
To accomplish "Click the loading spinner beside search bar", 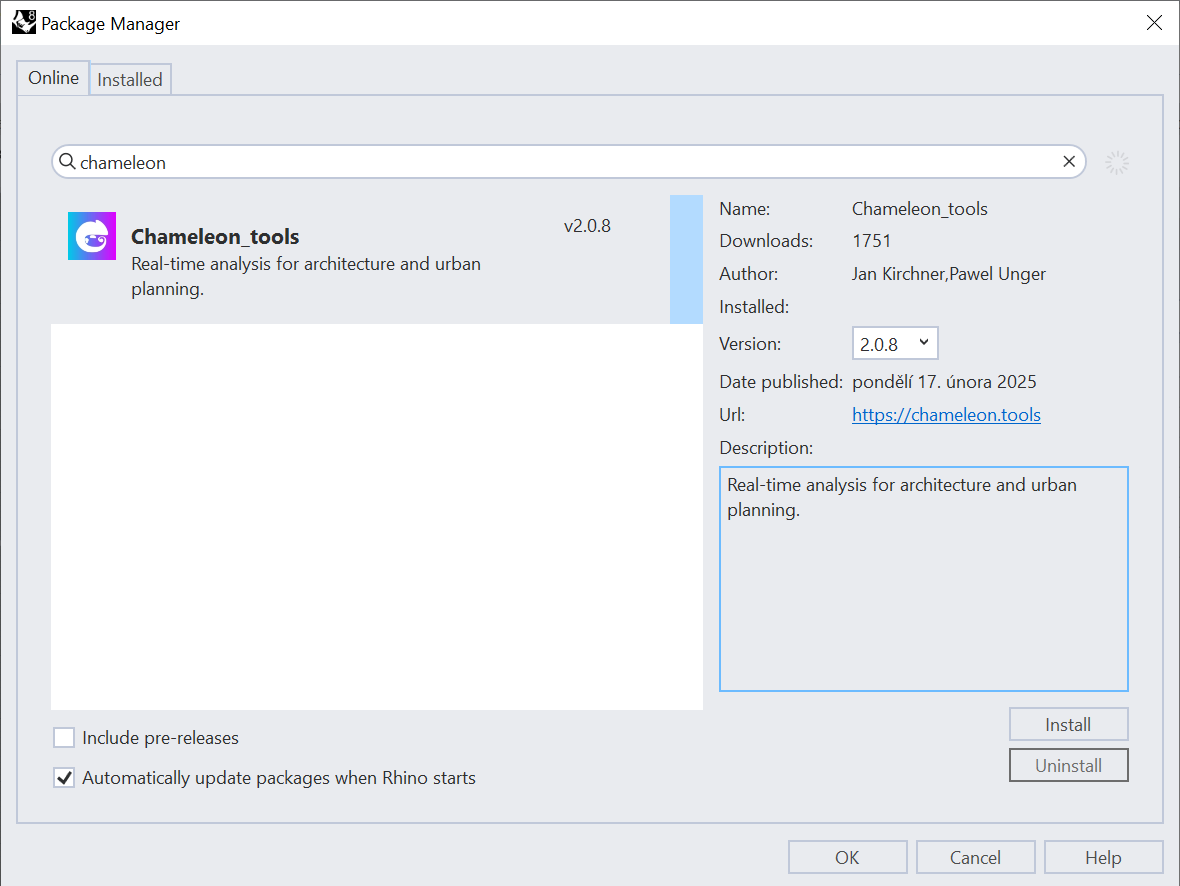I will [x=1117, y=163].
